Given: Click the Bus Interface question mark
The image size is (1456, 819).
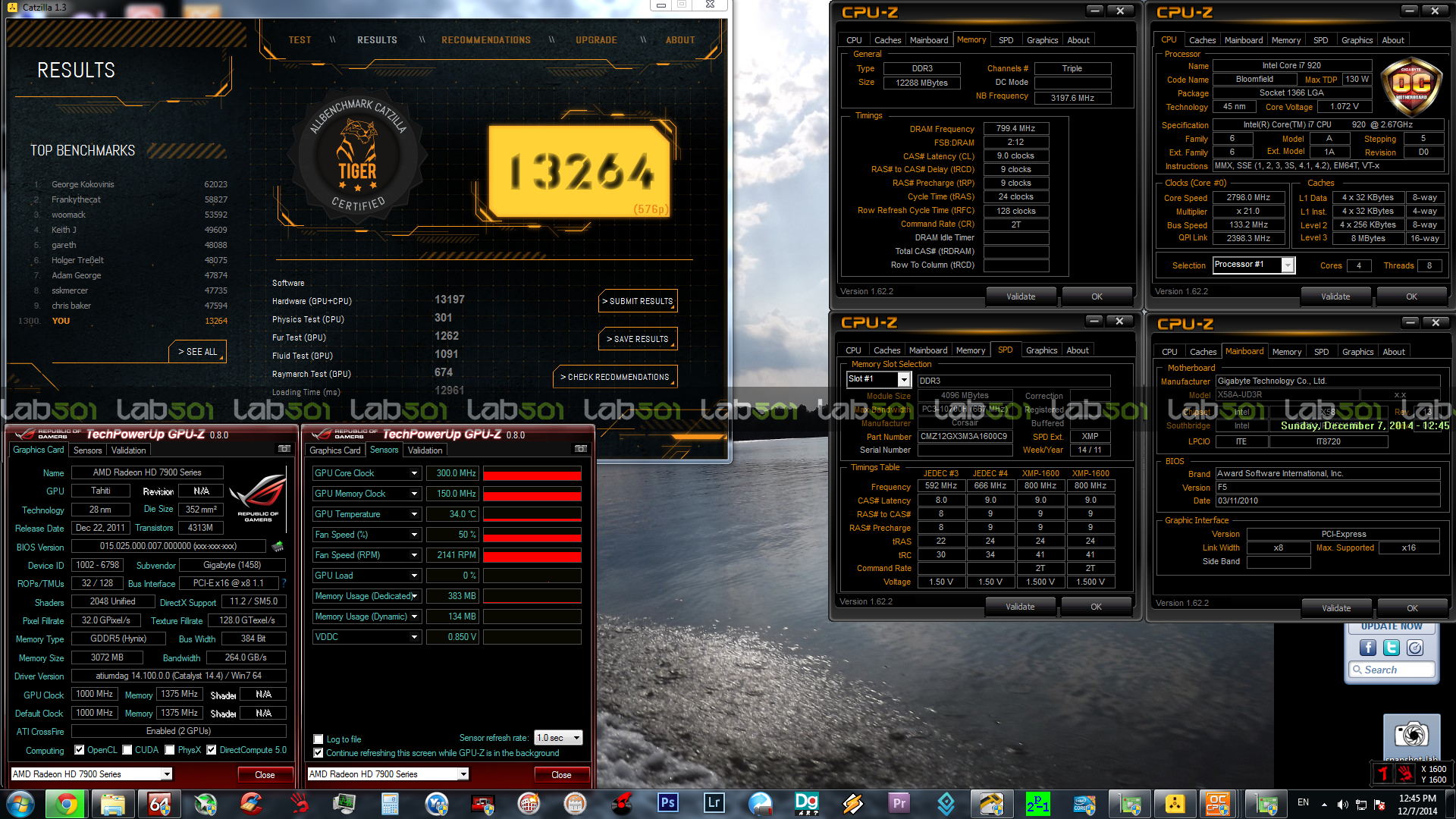Looking at the screenshot, I should [284, 583].
